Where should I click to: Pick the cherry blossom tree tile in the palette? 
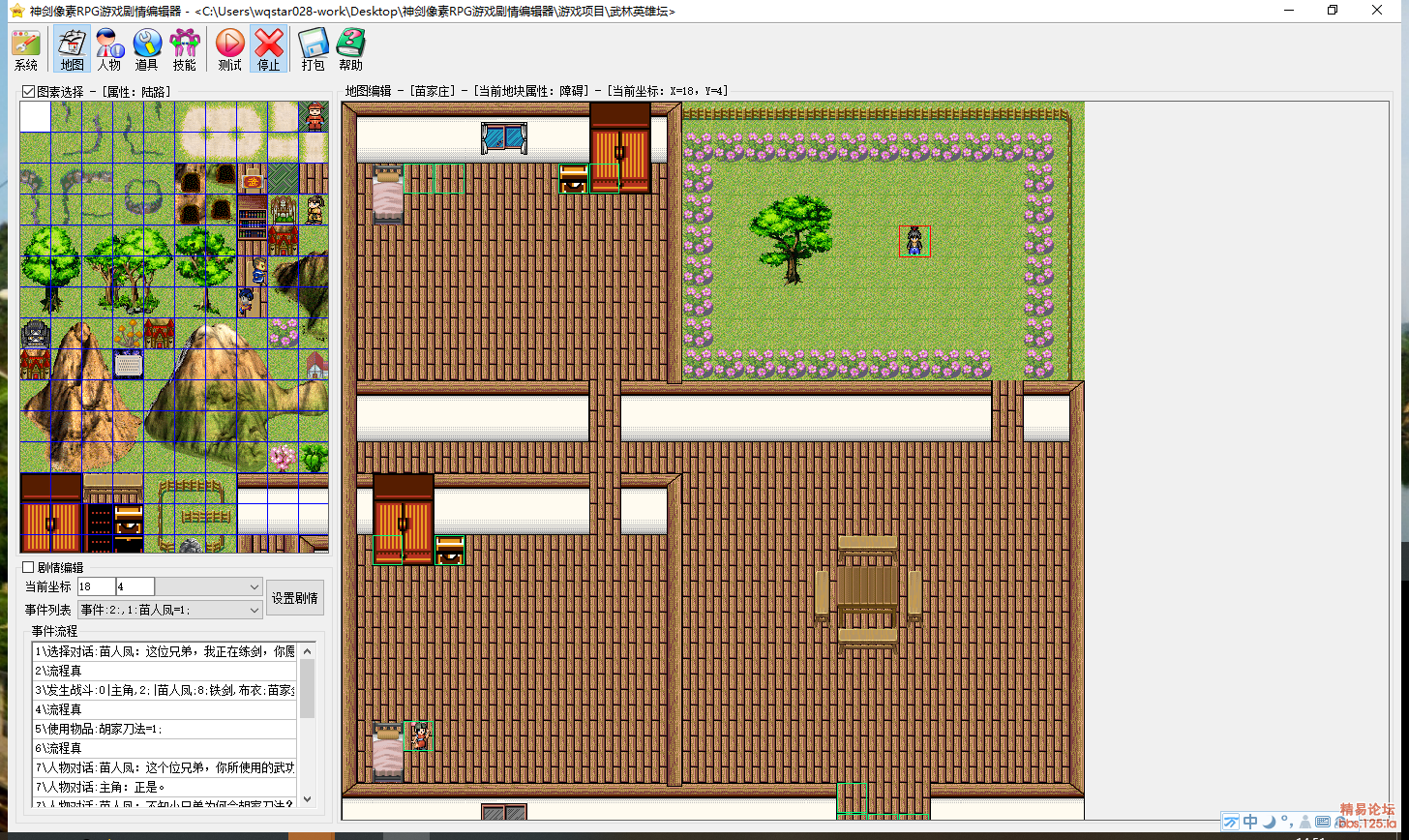coord(284,458)
